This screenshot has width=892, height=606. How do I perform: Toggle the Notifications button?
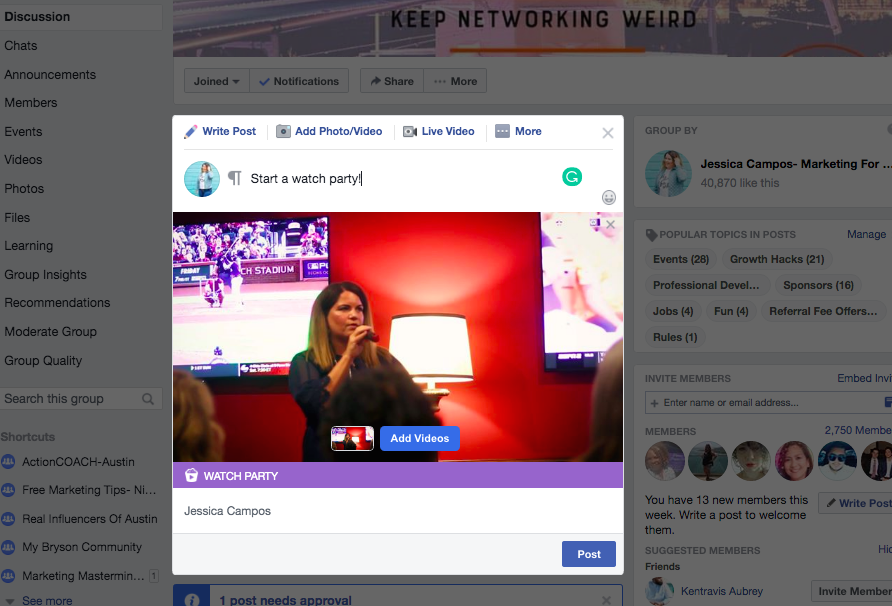[299, 81]
